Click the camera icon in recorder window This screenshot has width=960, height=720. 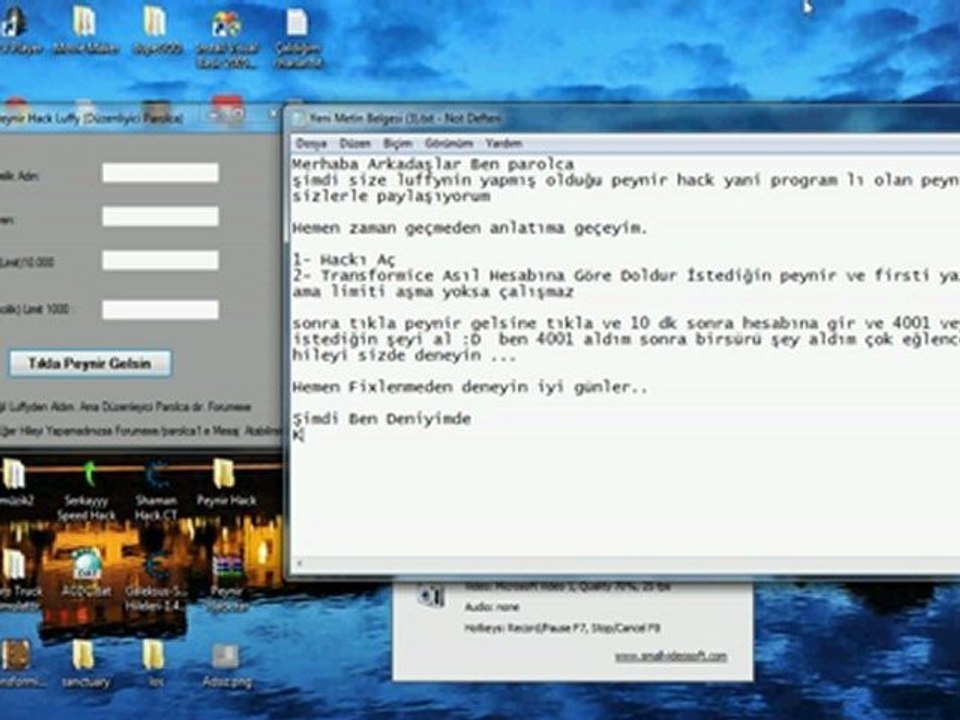coord(431,596)
